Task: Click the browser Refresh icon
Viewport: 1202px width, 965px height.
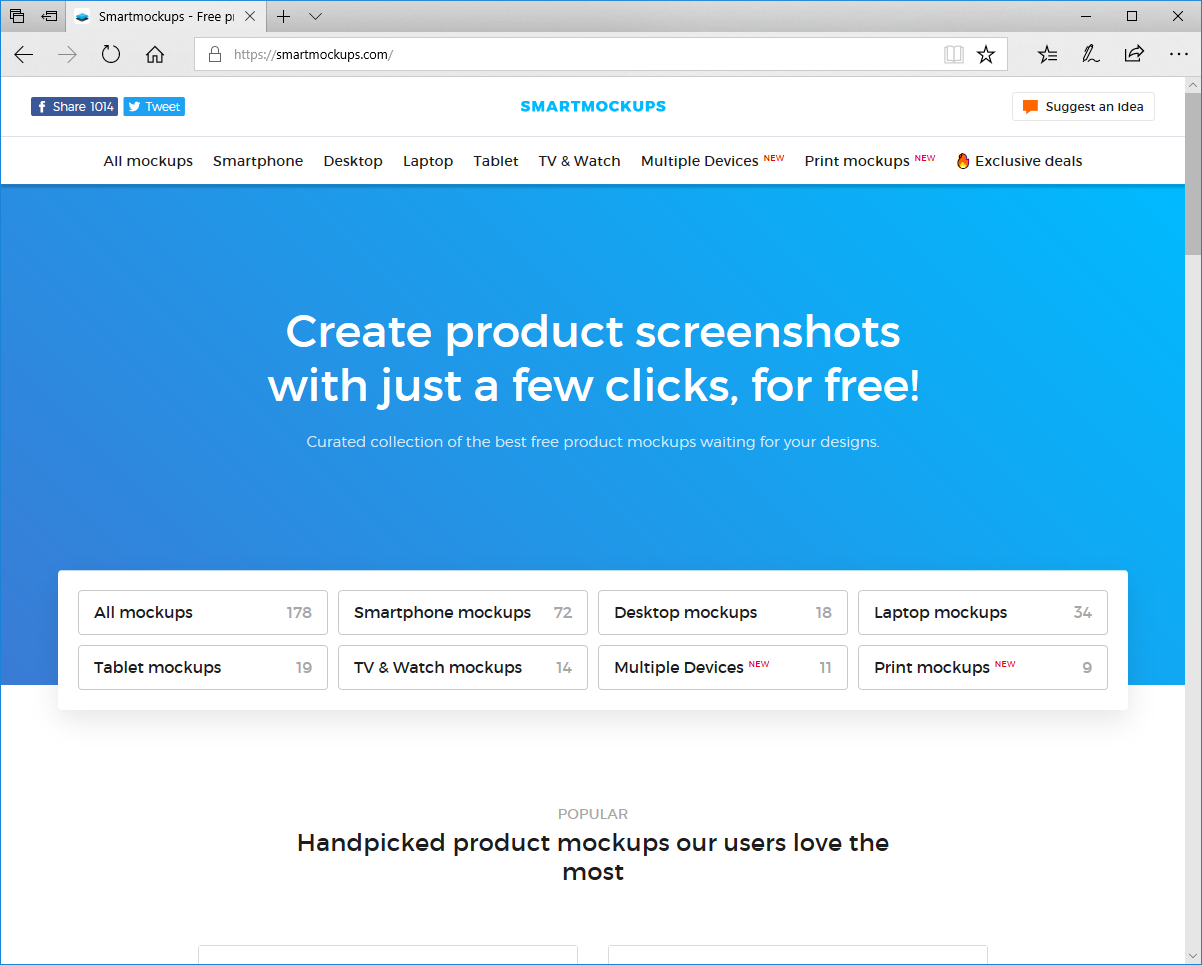Action: point(111,55)
